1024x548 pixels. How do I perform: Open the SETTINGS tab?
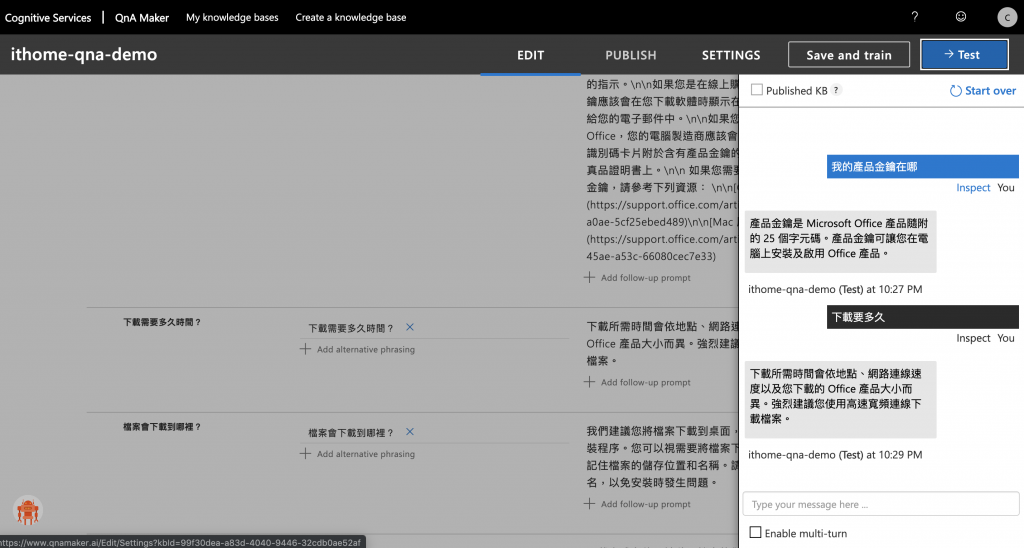(731, 56)
